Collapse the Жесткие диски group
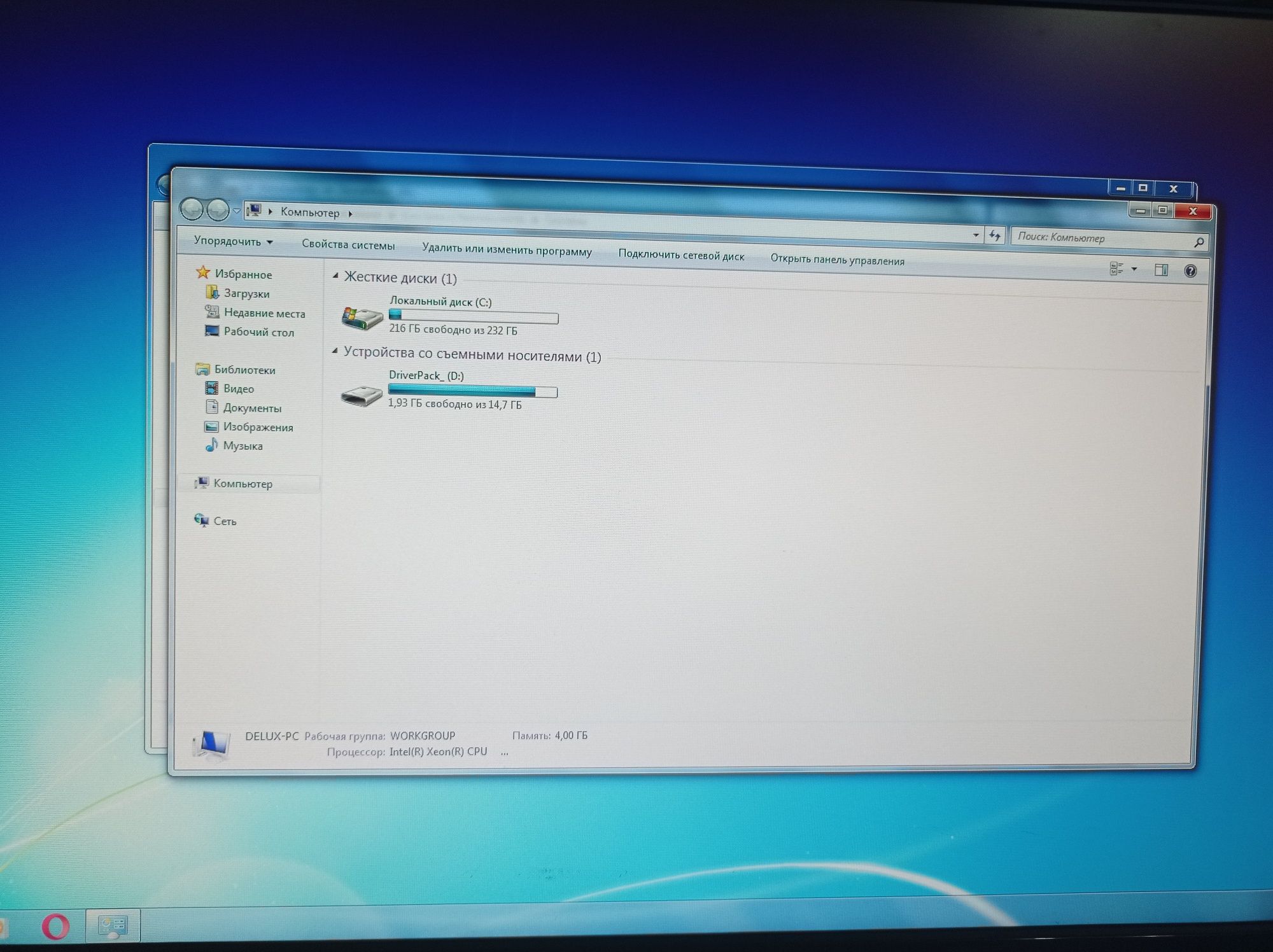 click(335, 276)
